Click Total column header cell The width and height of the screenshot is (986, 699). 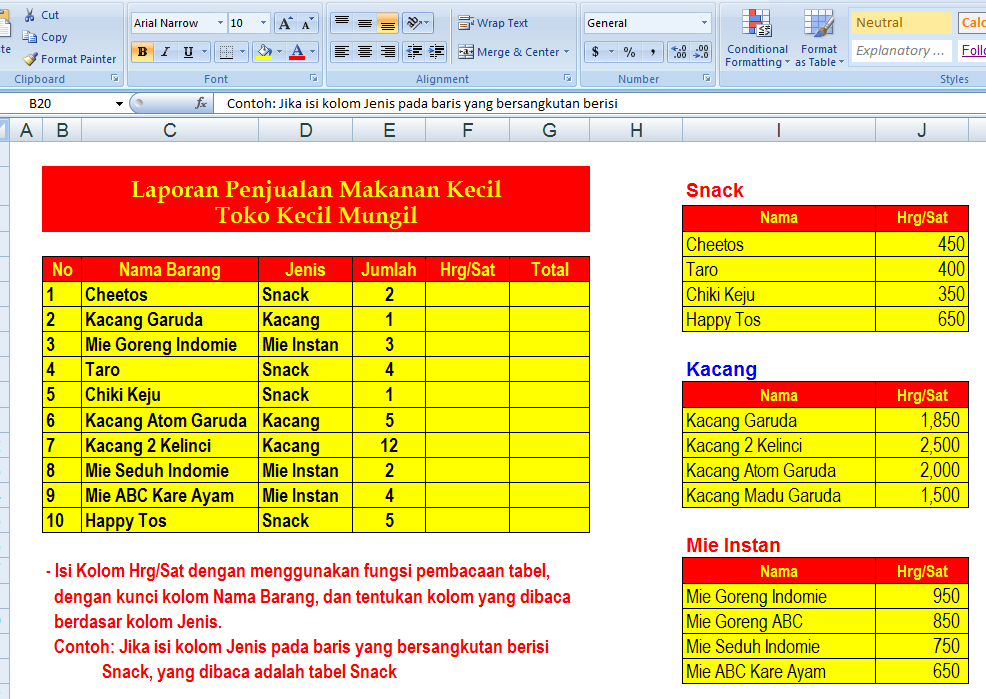550,270
